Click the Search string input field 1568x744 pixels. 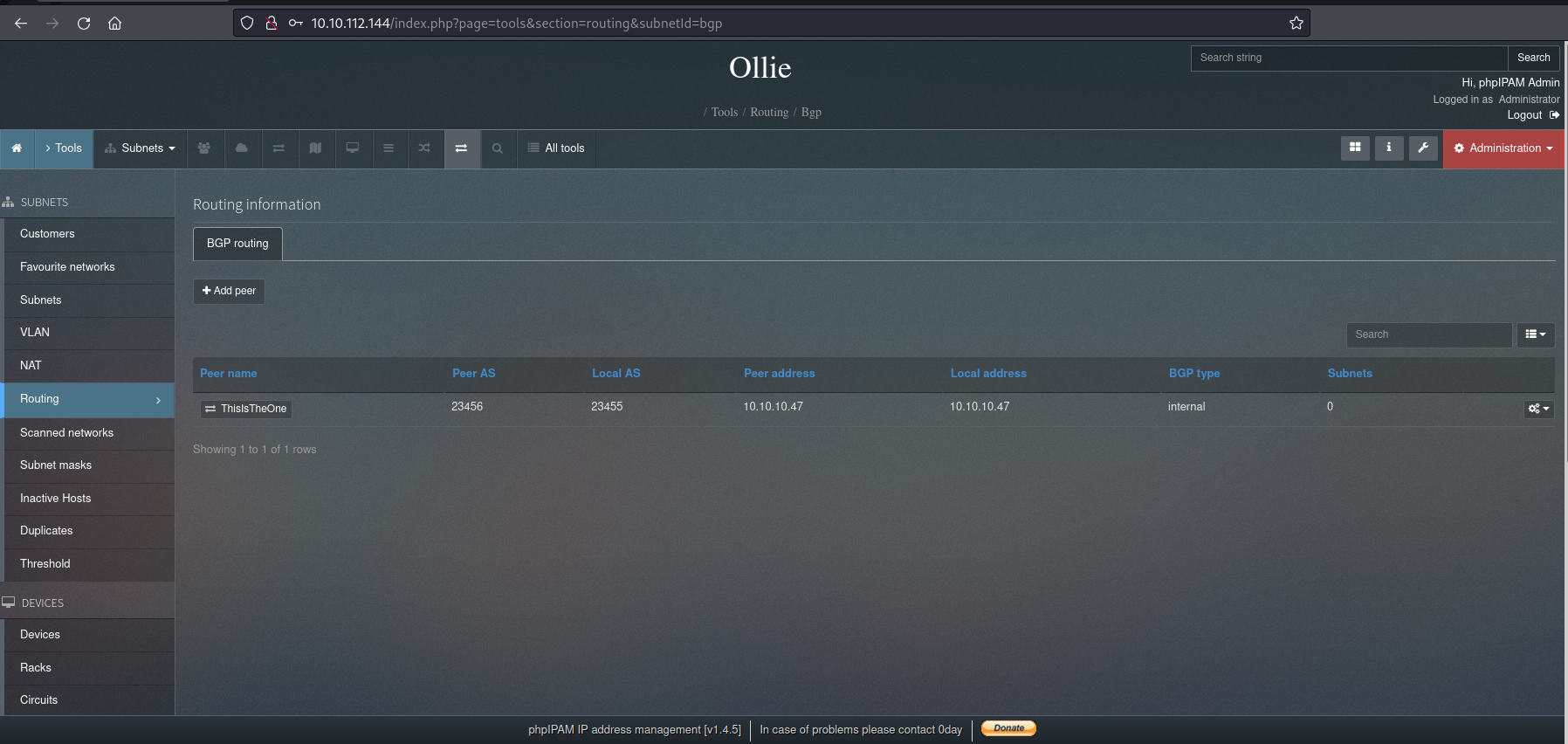pos(1349,58)
